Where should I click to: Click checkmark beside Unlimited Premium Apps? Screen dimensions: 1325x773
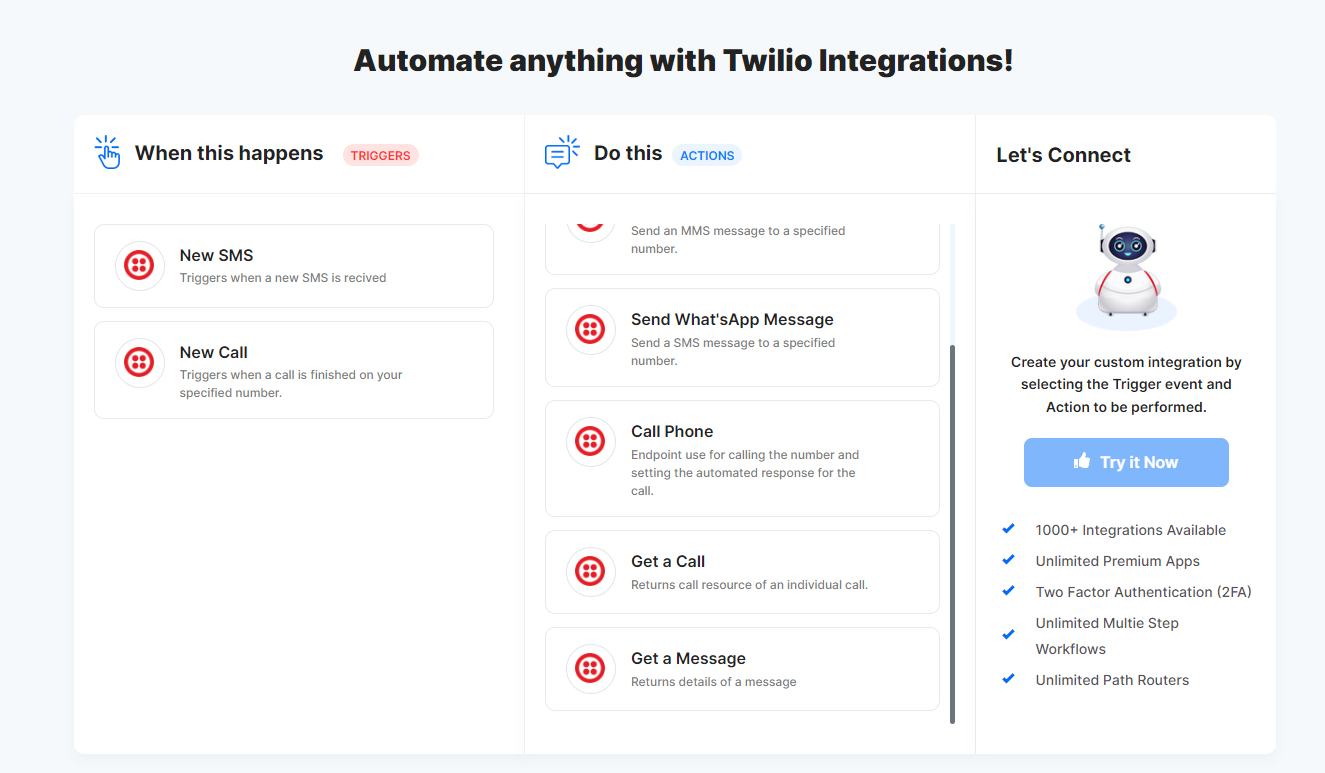(x=1008, y=560)
